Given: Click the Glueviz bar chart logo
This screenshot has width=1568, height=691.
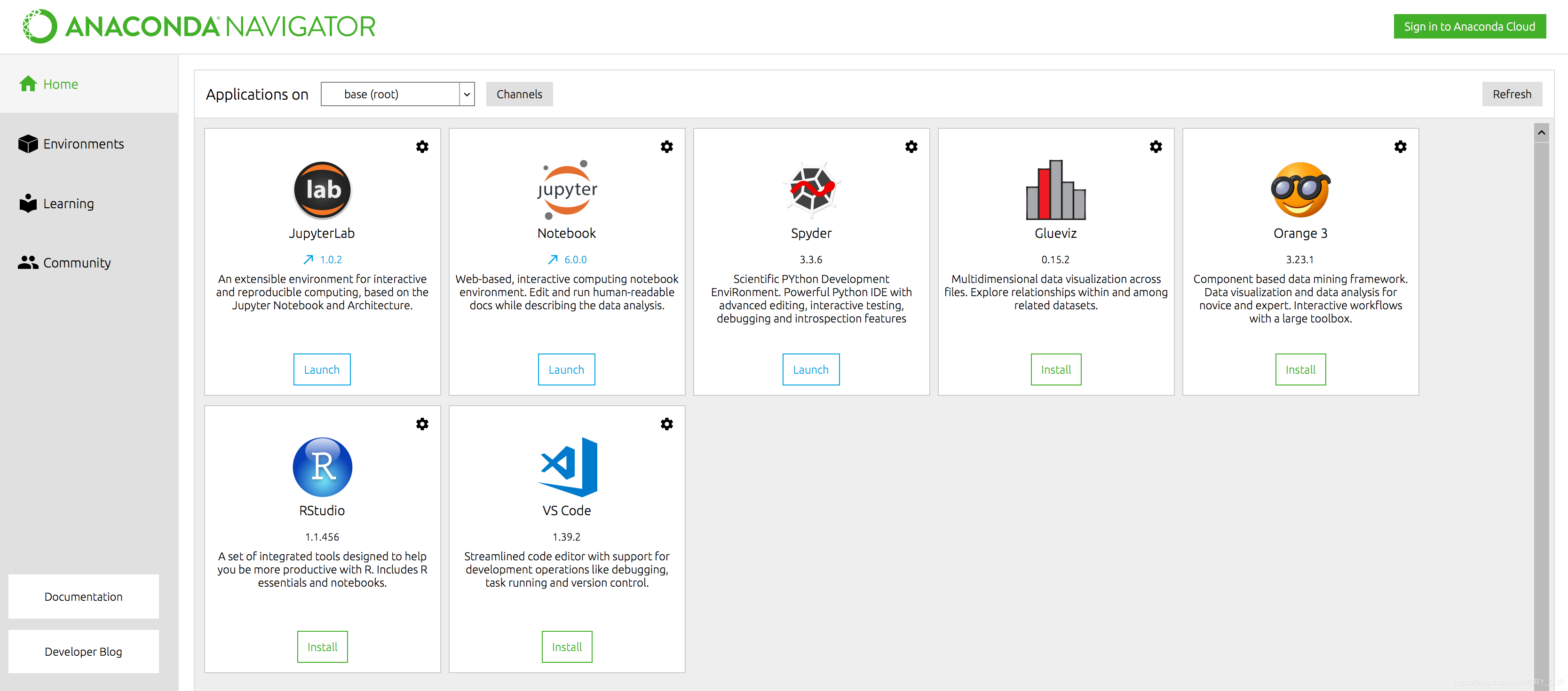Looking at the screenshot, I should tap(1056, 190).
